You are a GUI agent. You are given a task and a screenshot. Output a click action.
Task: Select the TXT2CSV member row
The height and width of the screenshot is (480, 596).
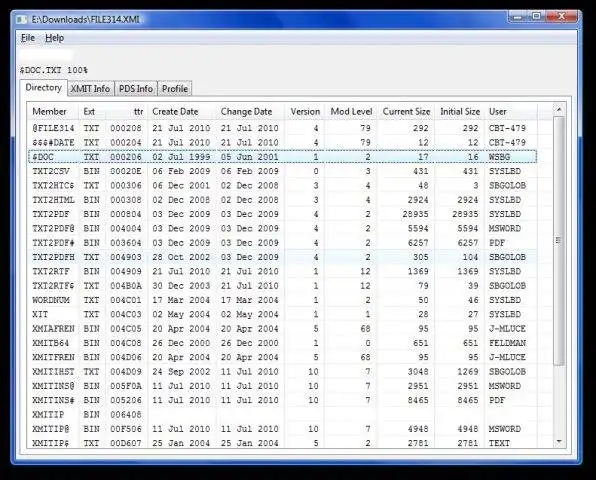pos(282,171)
